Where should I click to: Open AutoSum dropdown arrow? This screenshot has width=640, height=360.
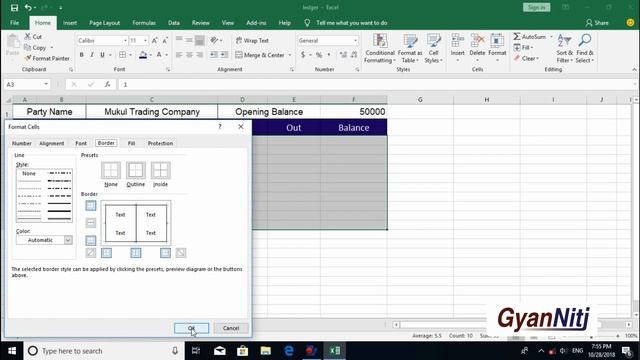tap(551, 37)
